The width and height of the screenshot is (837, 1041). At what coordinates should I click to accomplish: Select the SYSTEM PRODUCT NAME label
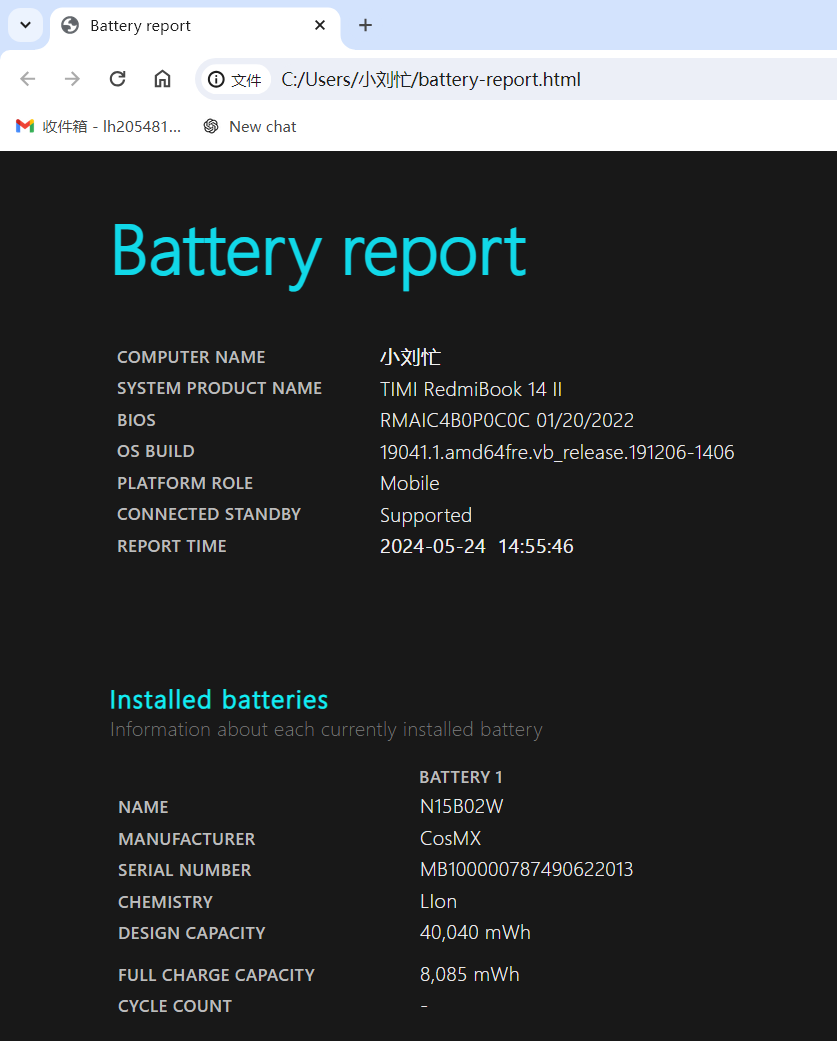[x=220, y=388]
